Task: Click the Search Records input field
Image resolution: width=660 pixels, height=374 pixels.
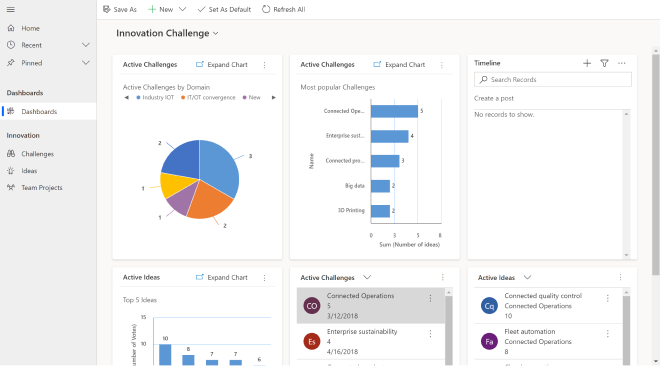Action: 553,80
